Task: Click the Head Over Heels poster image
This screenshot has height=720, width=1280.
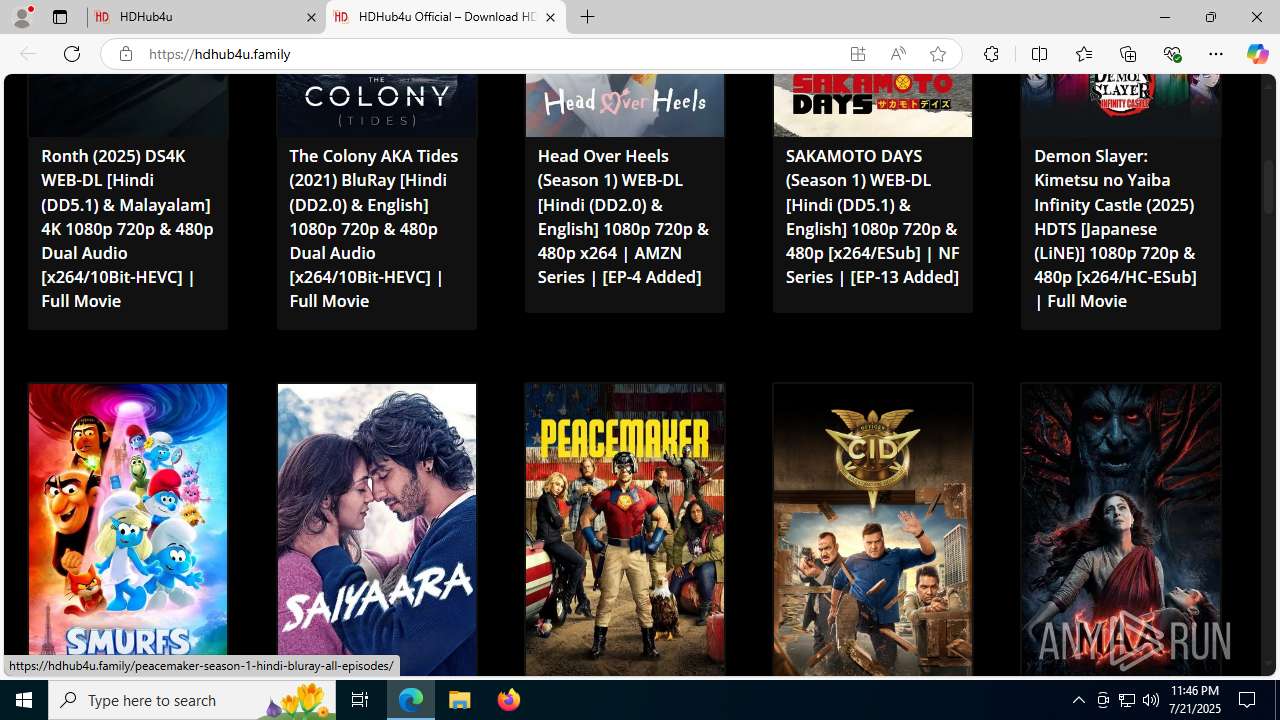Action: click(x=625, y=105)
